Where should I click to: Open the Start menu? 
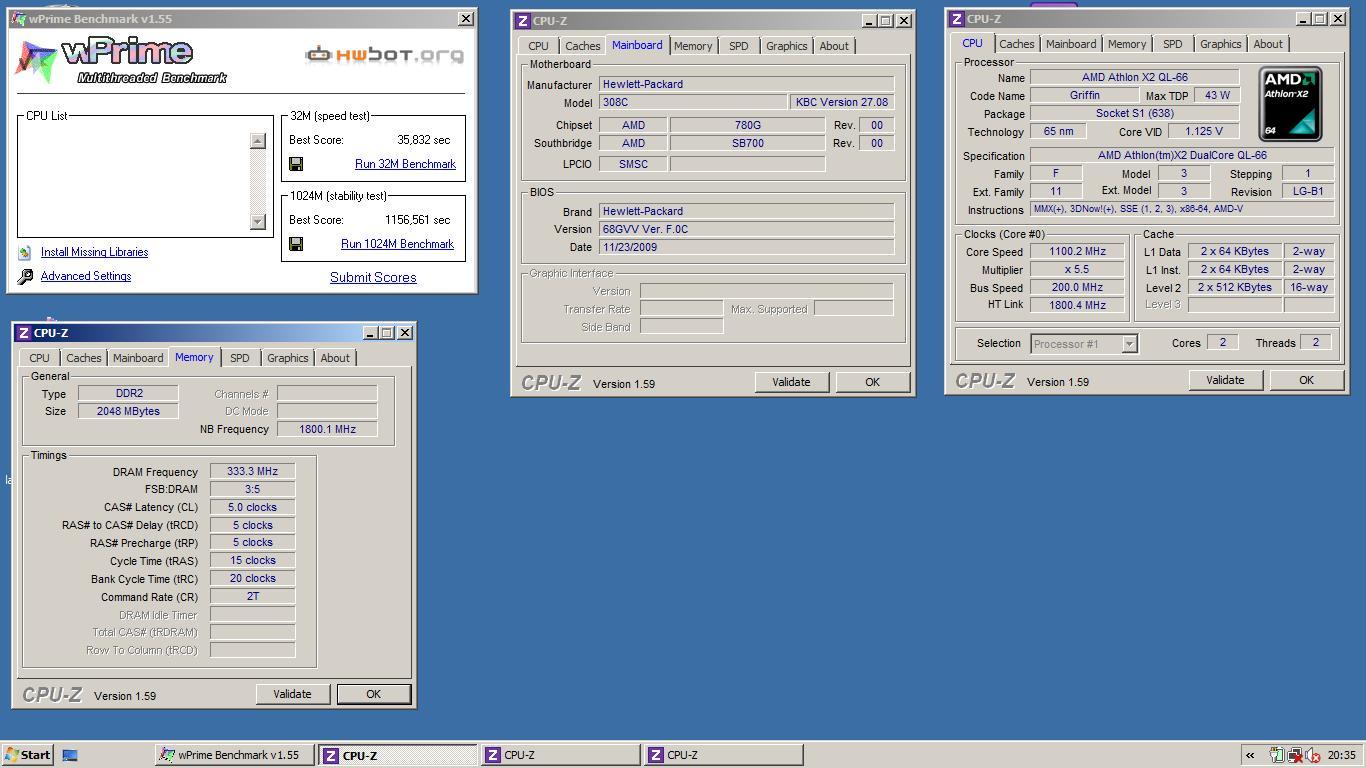pos(27,755)
